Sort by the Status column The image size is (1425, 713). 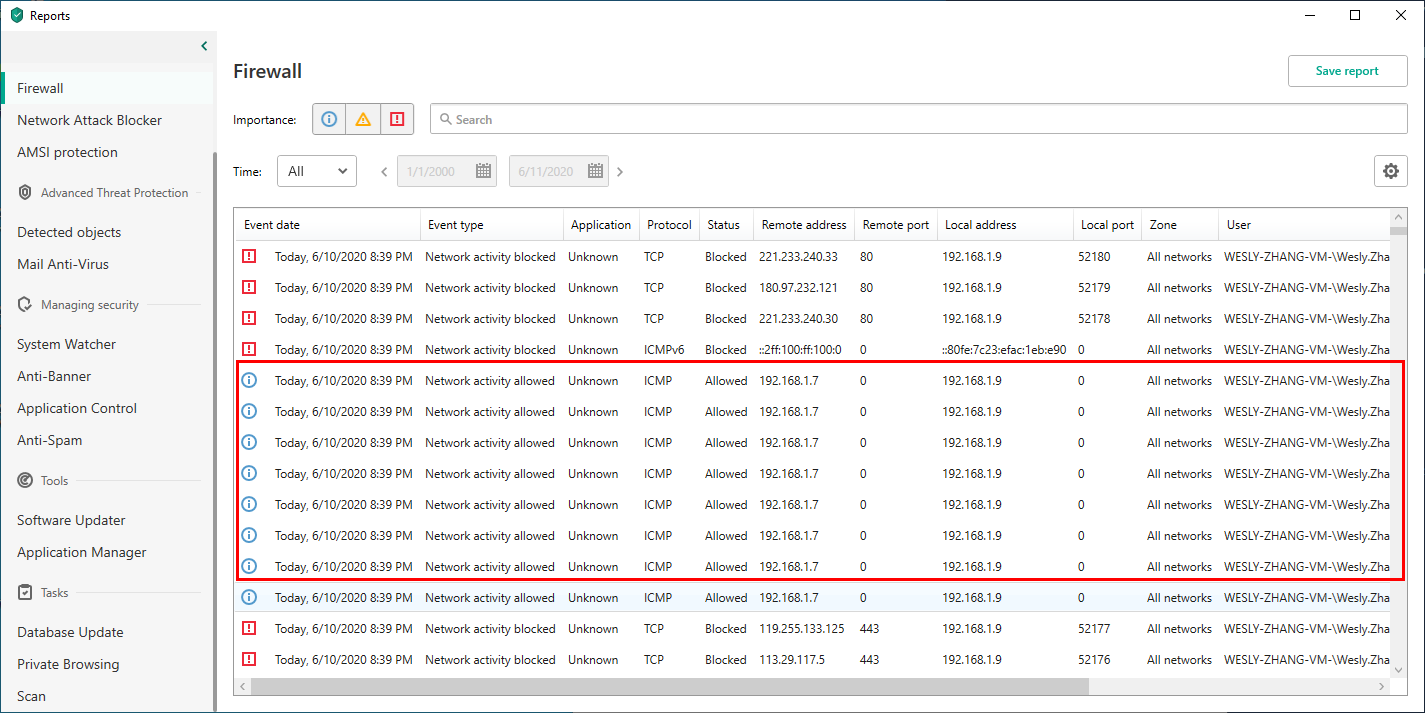726,225
